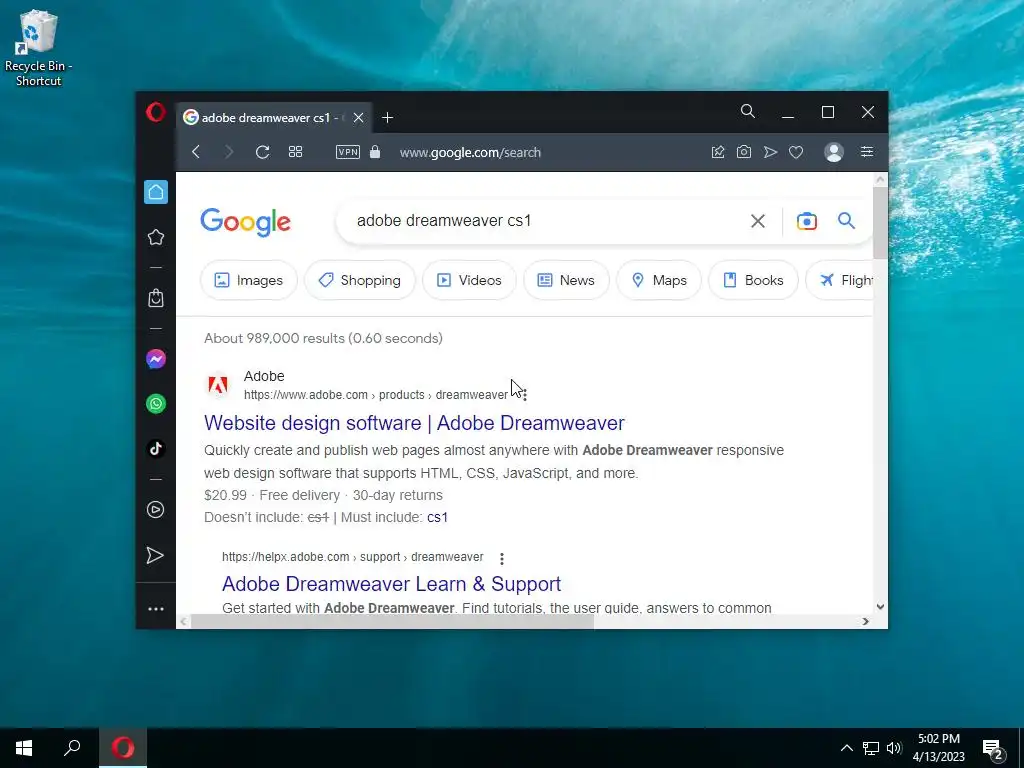Take a snapshot with camera icon
The width and height of the screenshot is (1024, 768).
click(x=744, y=152)
